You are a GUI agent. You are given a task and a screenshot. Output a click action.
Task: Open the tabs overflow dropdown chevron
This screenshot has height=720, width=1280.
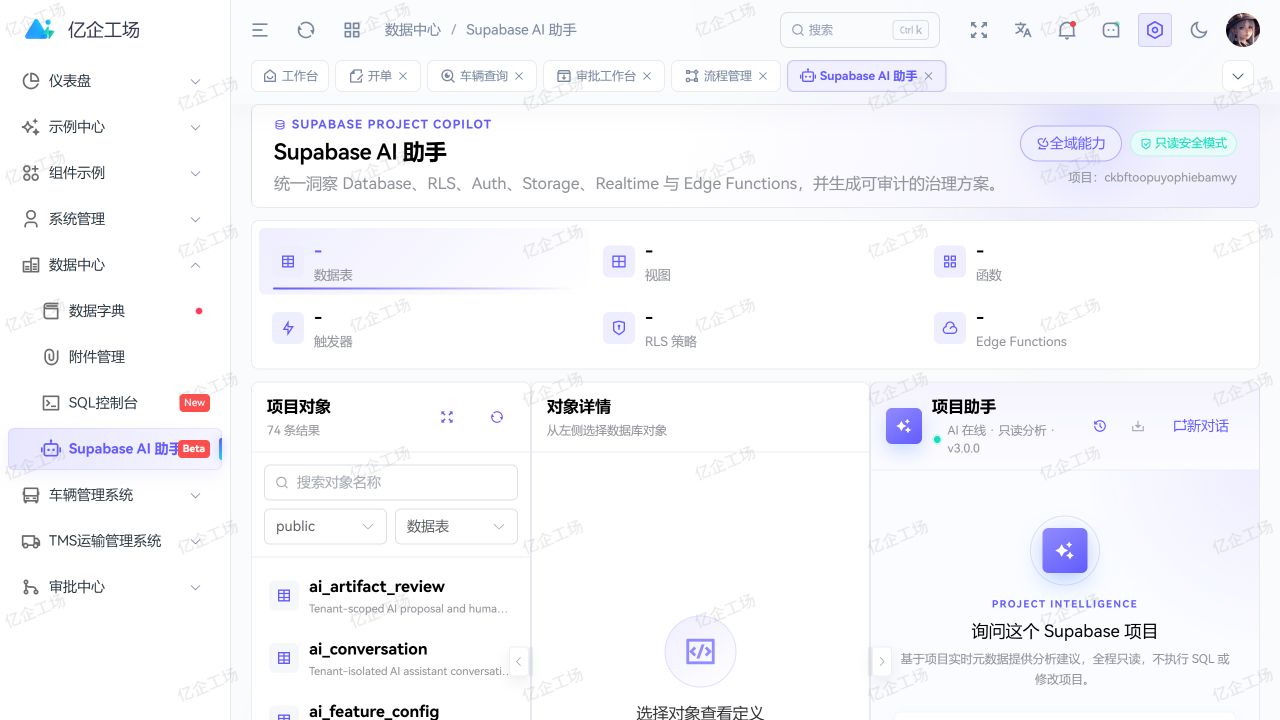(x=1238, y=76)
